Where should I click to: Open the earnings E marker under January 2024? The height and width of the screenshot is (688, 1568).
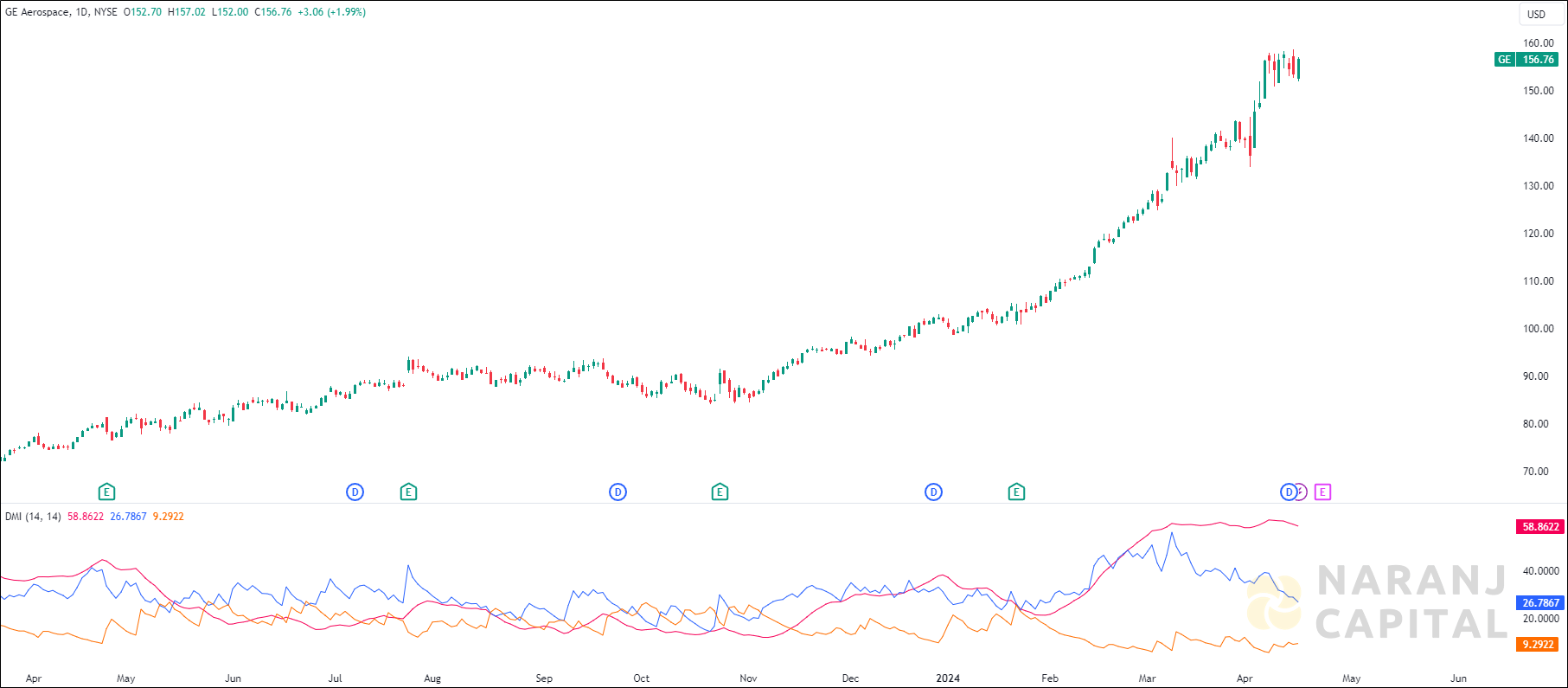(x=1016, y=492)
